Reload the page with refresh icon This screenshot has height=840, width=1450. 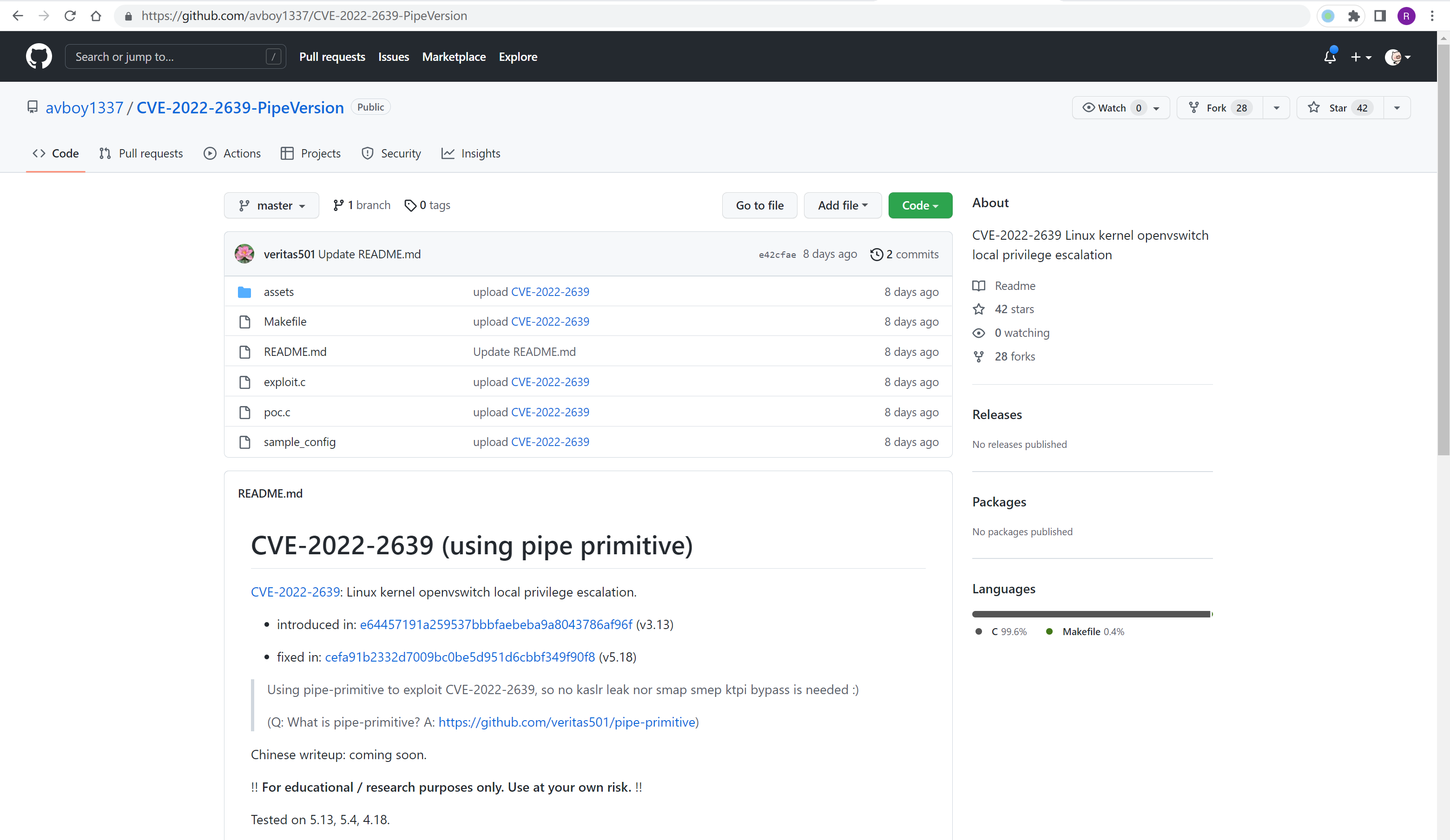click(x=70, y=16)
